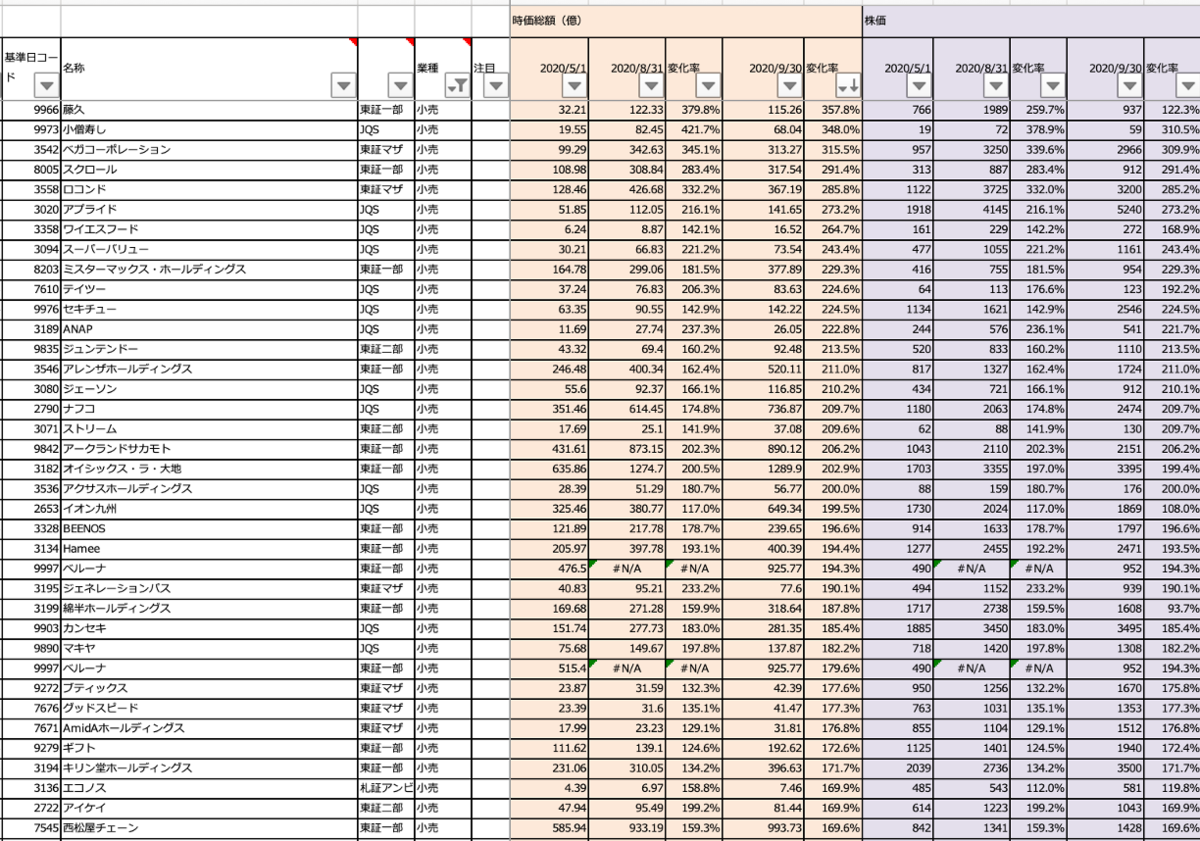Select the ナフコ name cell
This screenshot has height=841, width=1200.
pos(209,410)
